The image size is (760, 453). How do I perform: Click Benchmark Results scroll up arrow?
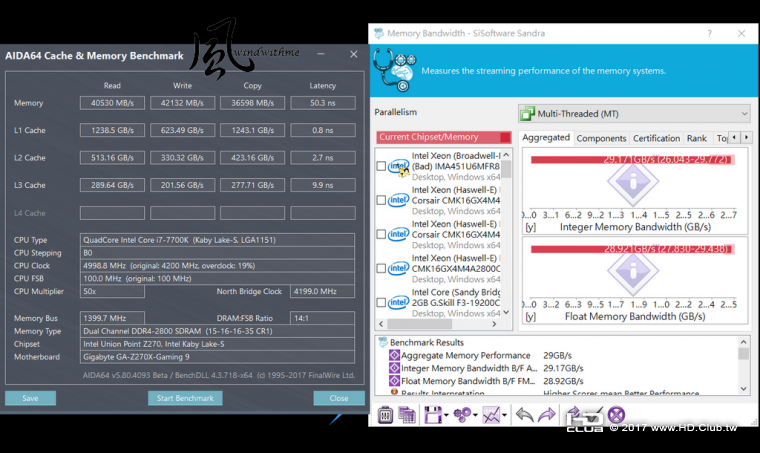click(744, 342)
